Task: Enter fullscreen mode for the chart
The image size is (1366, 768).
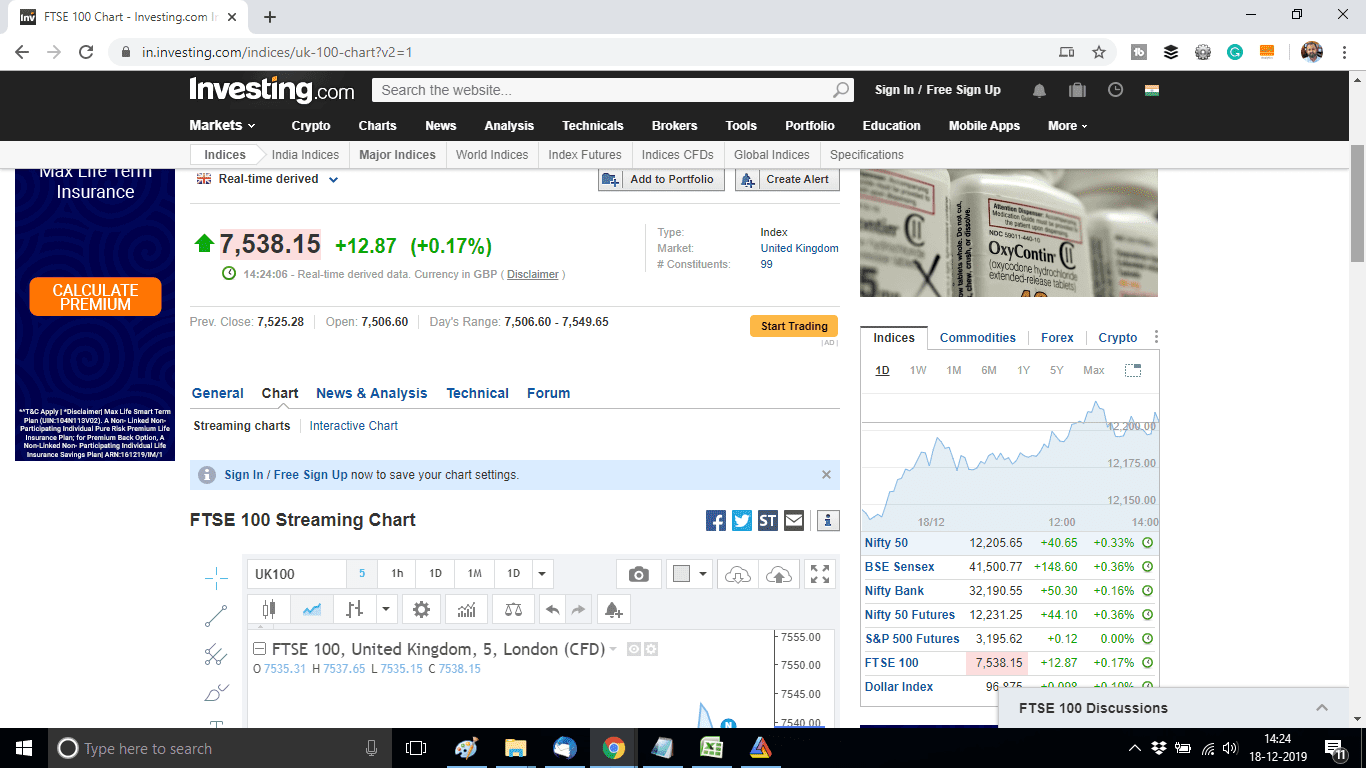Action: 820,574
